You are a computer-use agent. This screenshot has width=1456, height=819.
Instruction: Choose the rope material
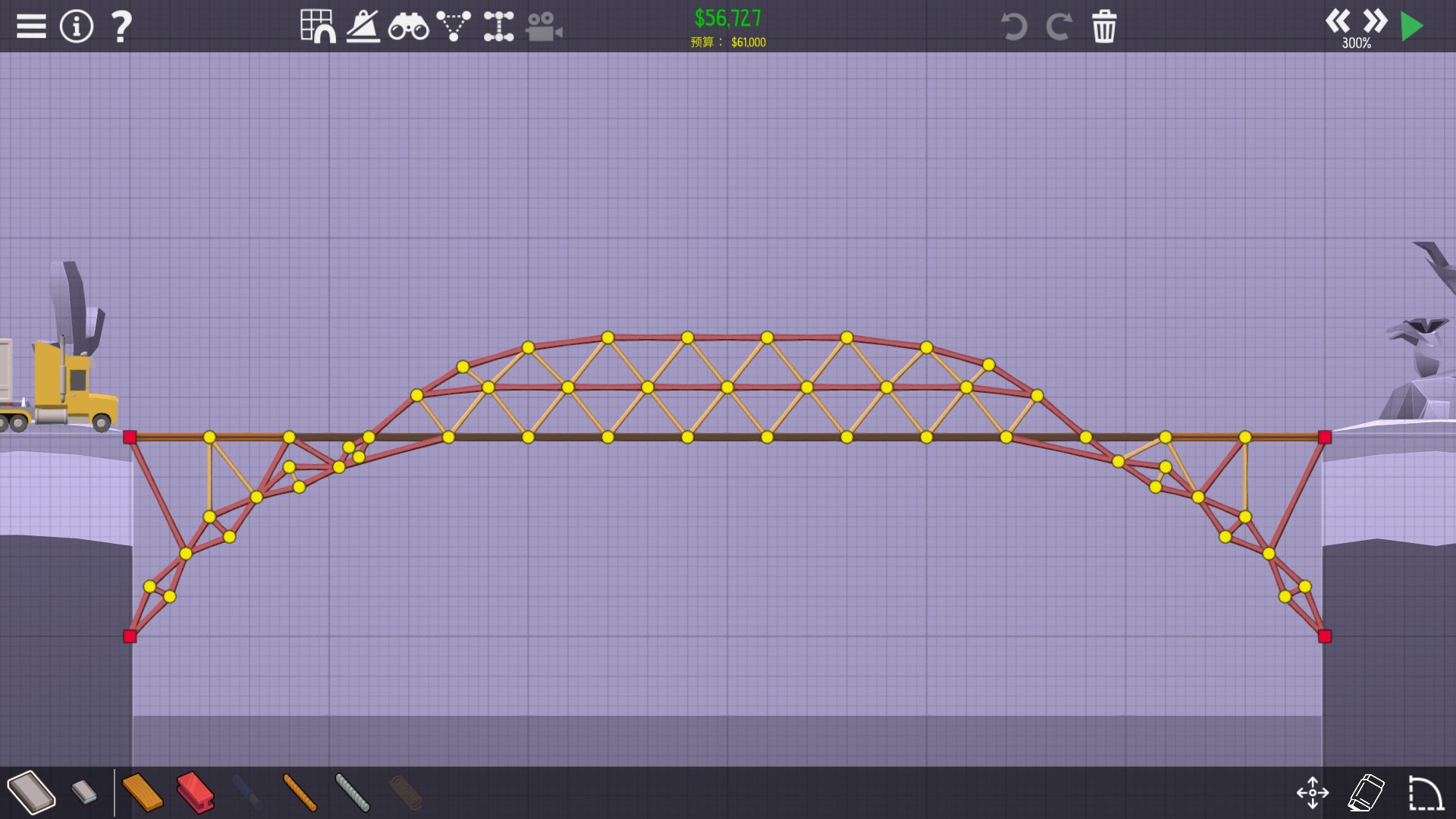[x=300, y=792]
